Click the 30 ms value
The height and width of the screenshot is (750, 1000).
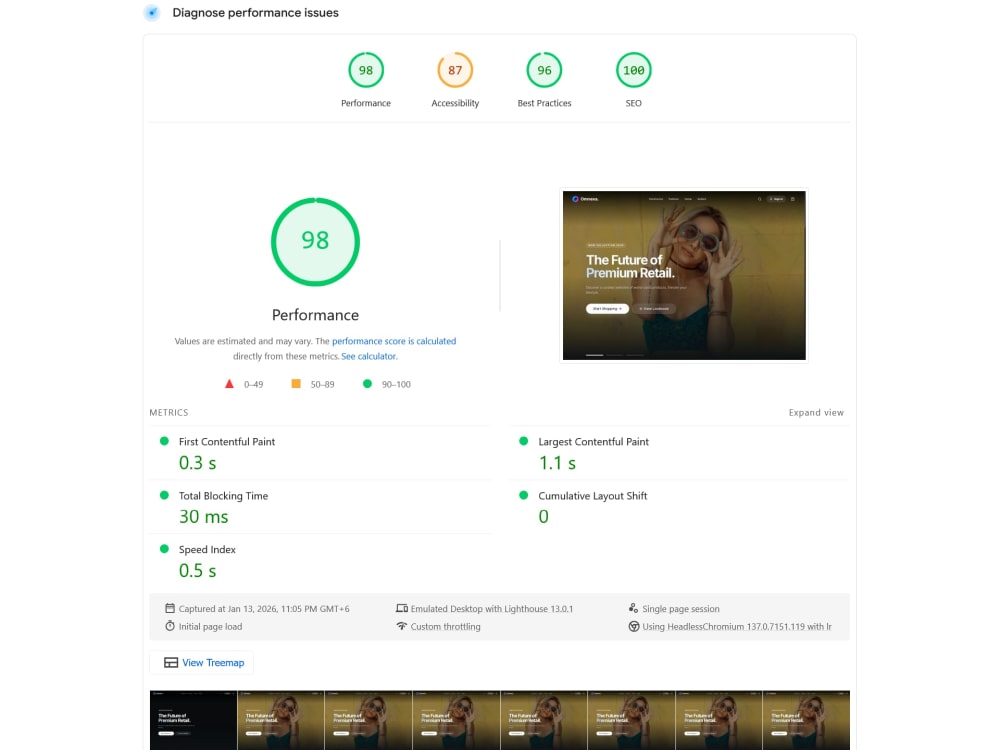point(203,517)
